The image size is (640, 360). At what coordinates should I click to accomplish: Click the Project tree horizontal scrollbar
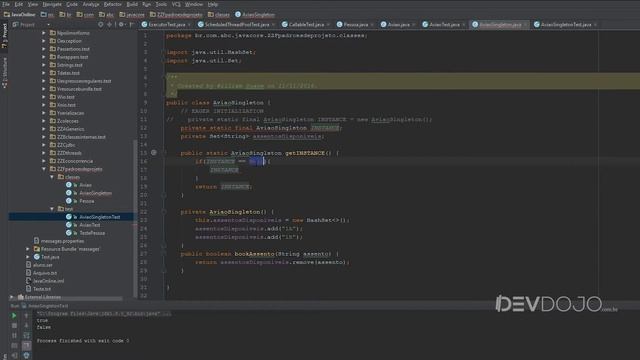point(67,298)
